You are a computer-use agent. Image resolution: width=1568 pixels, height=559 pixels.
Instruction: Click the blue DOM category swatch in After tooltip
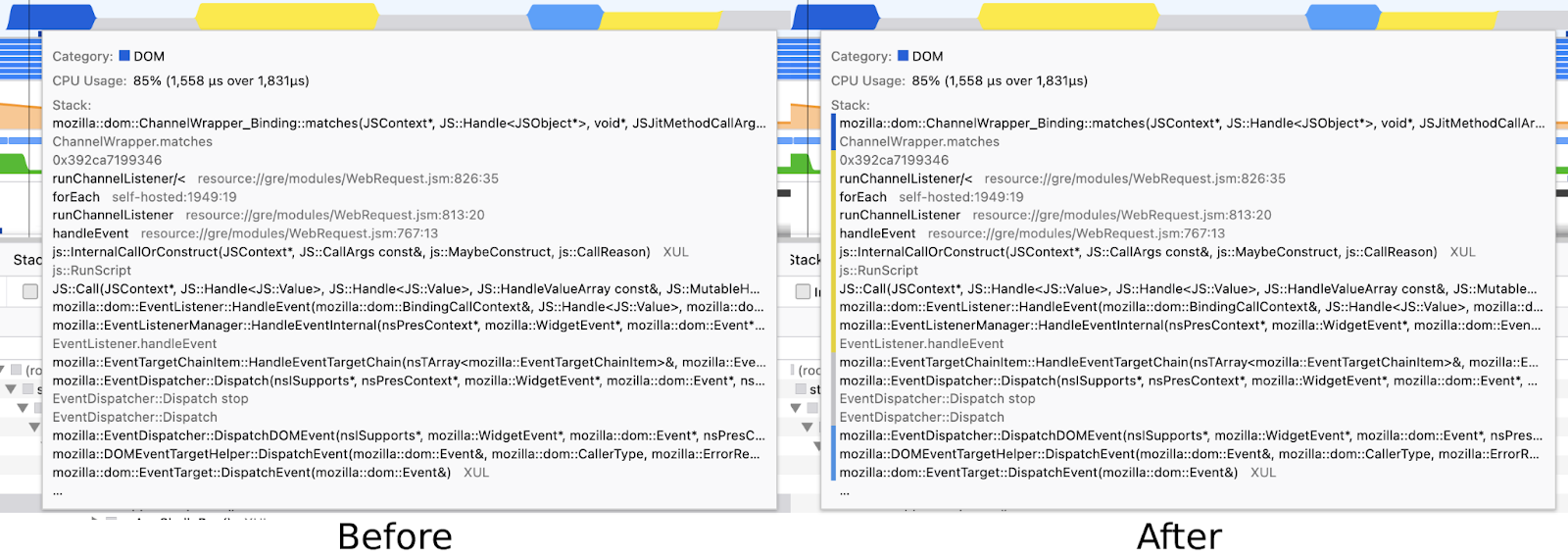click(x=903, y=56)
